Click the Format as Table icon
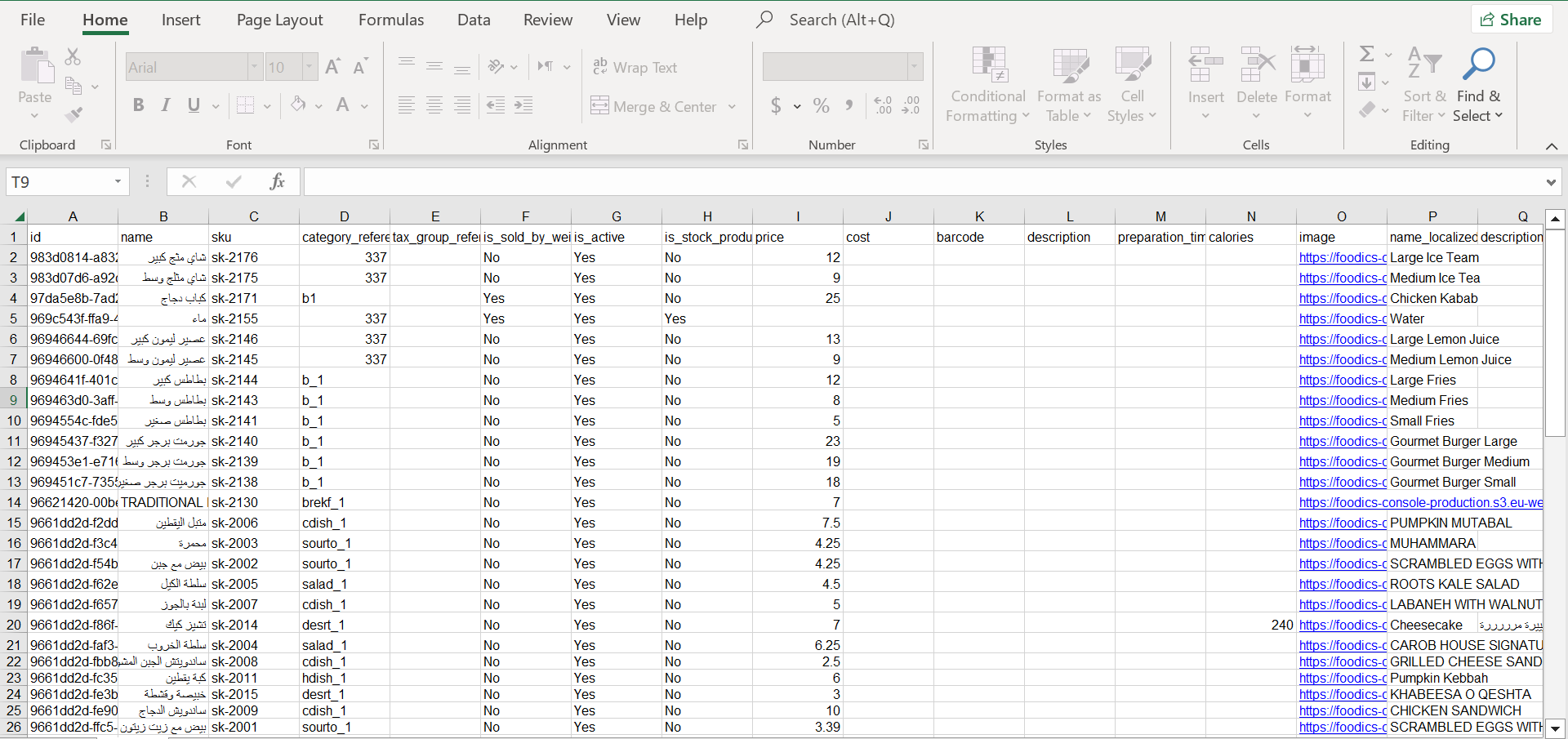 point(1069,65)
